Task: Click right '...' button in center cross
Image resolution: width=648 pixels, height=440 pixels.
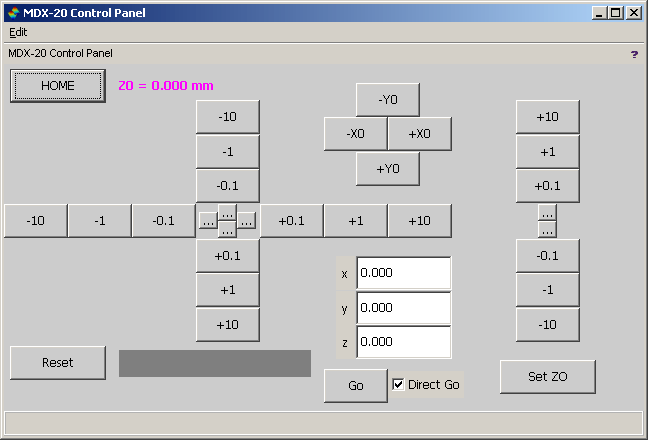Action: (x=246, y=221)
